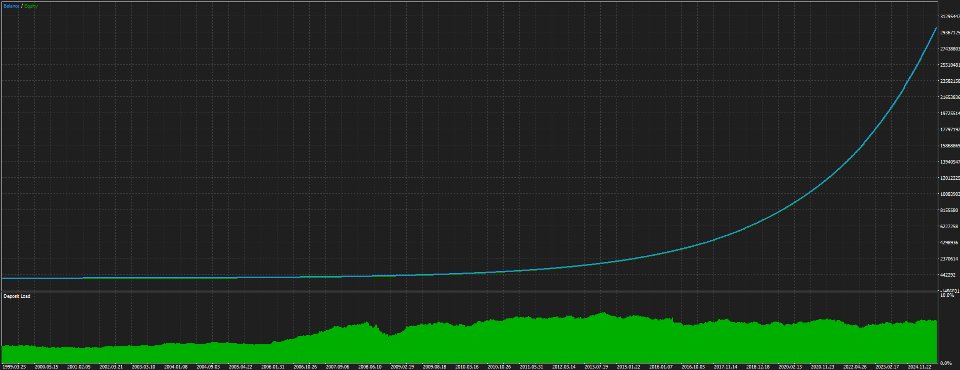Click the 2012.03.14 date marker
The image size is (960, 370).
(x=564, y=367)
